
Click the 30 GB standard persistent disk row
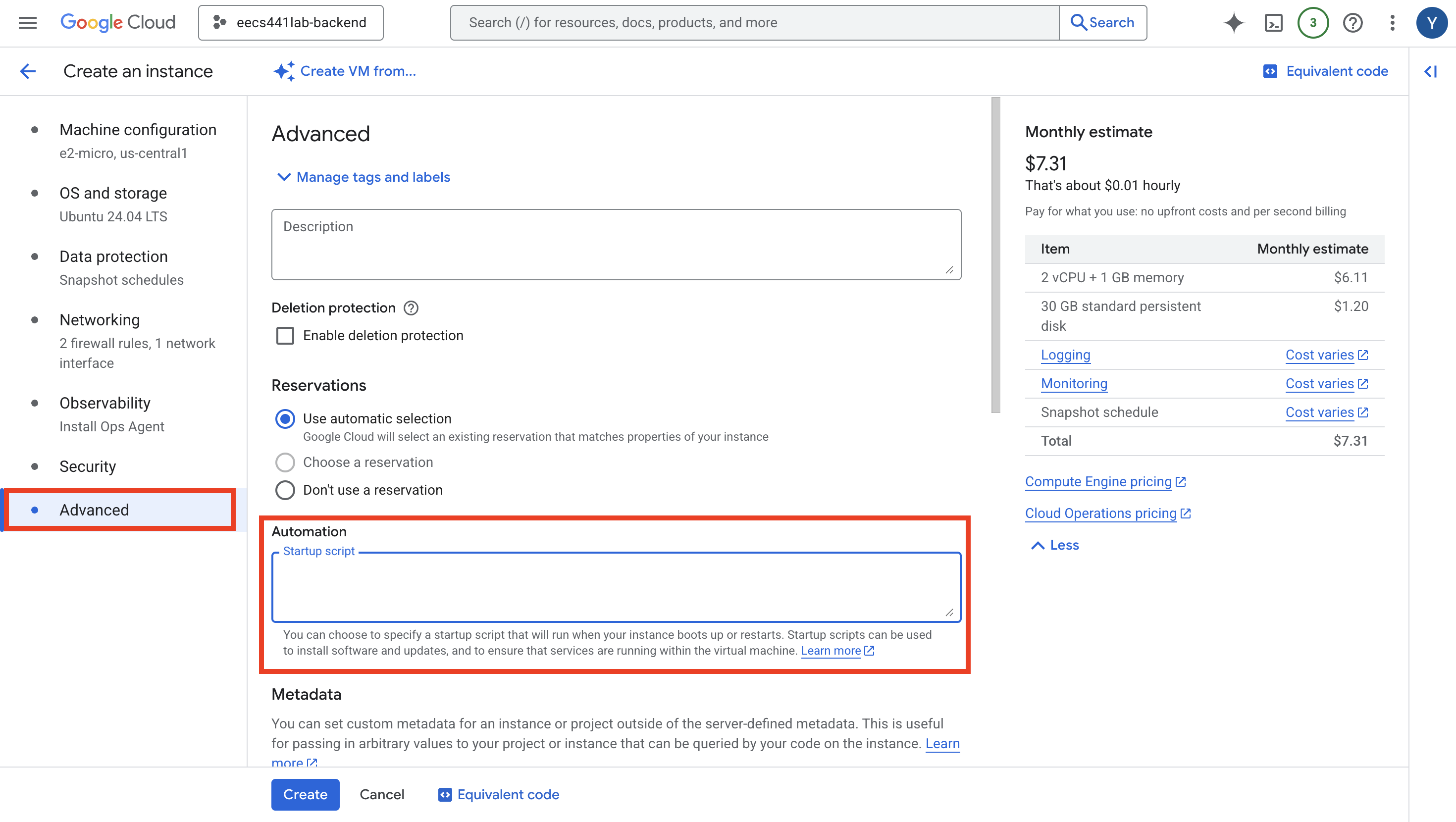coord(1204,316)
